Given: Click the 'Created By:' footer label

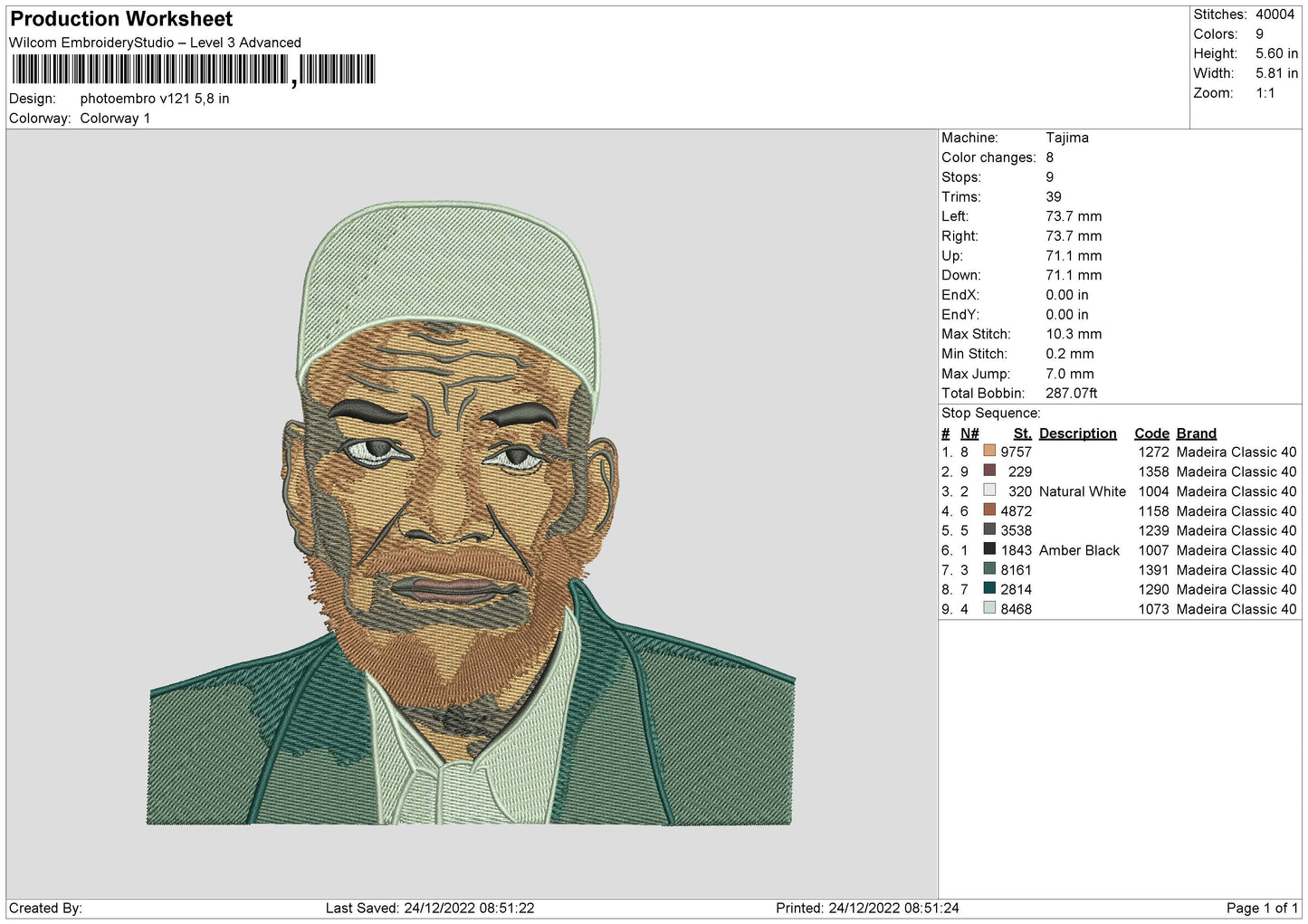Looking at the screenshot, I should coord(45,908).
